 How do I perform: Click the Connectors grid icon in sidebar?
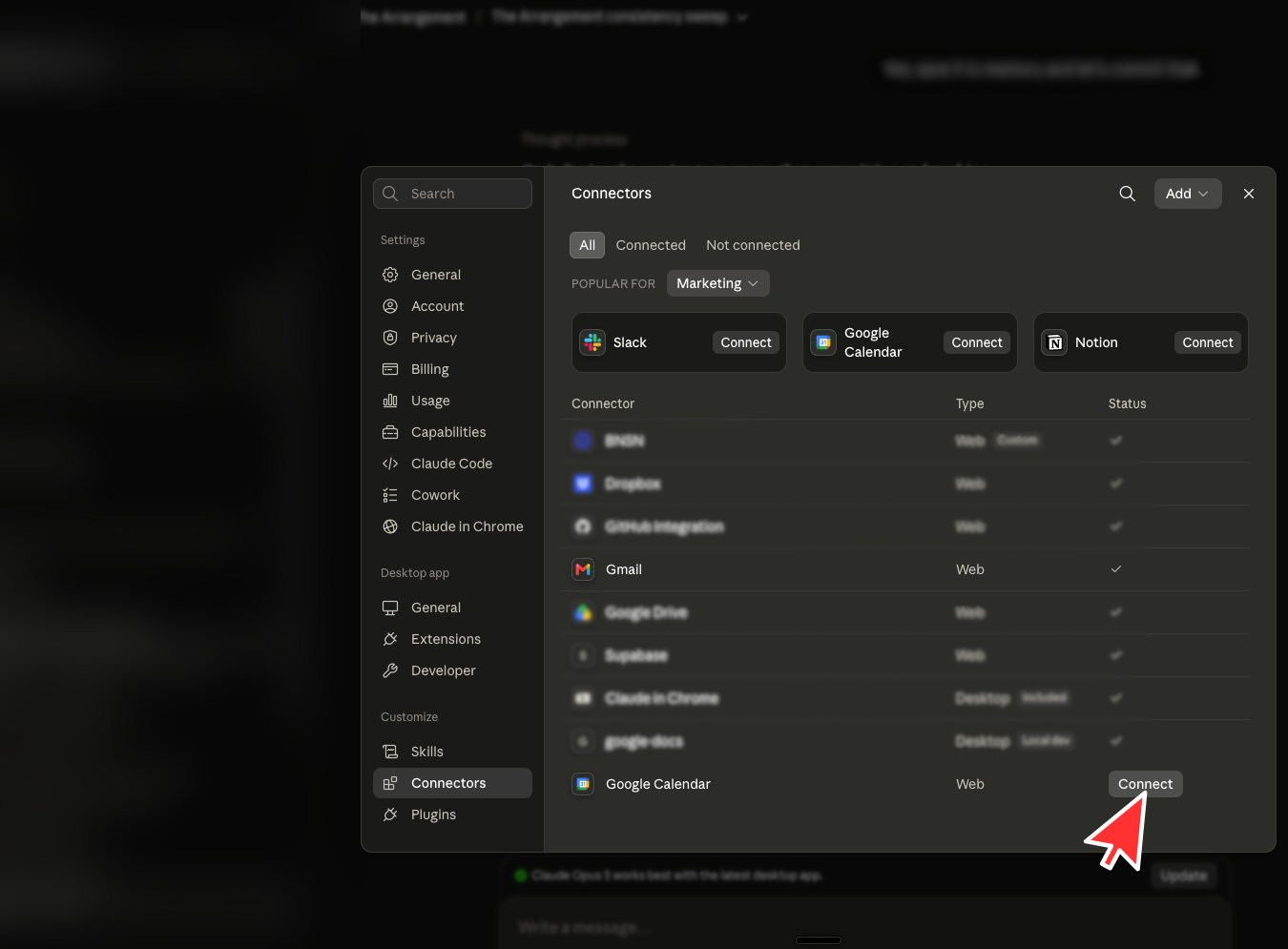coord(390,783)
